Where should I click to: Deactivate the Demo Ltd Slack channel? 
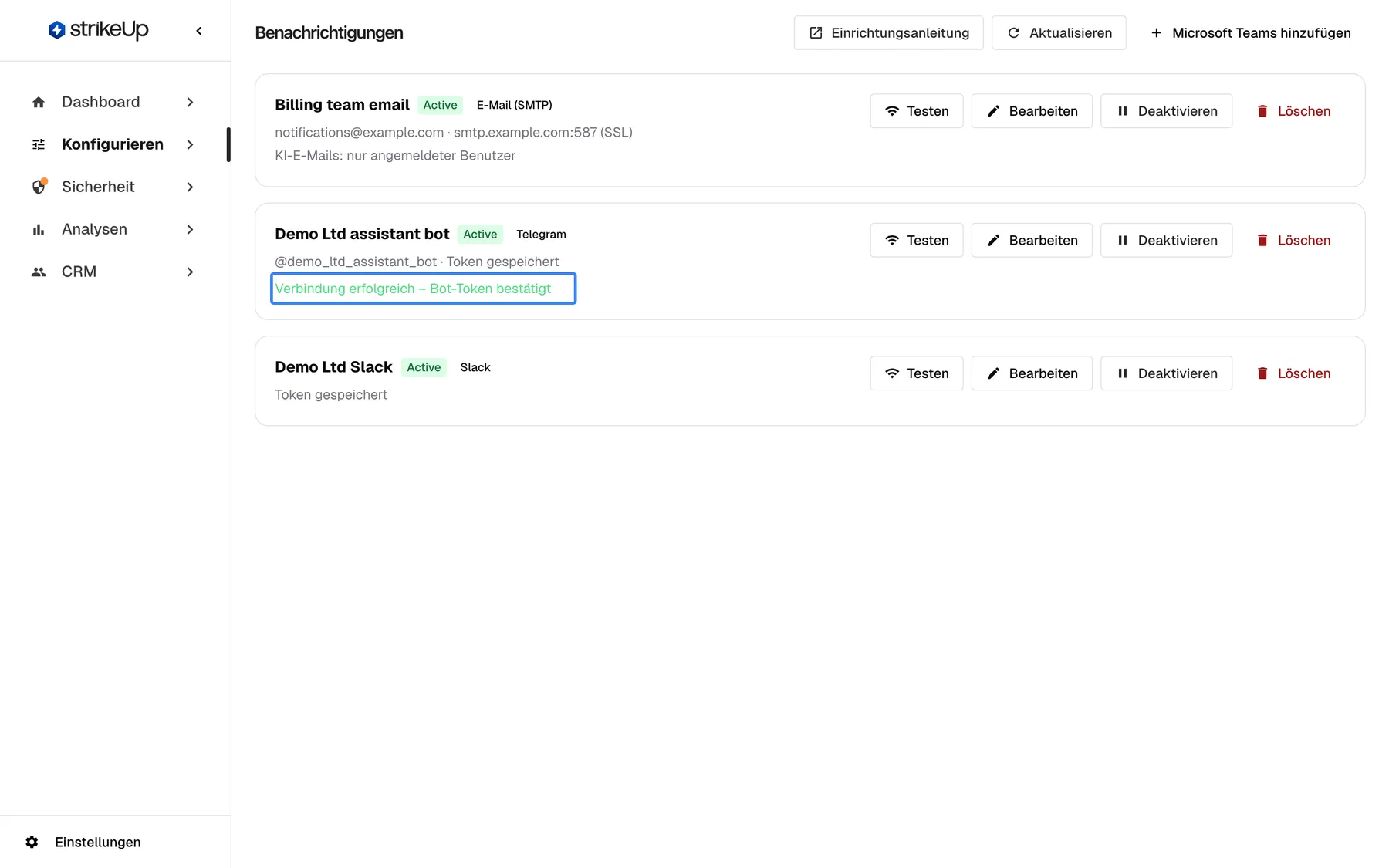tap(1166, 373)
